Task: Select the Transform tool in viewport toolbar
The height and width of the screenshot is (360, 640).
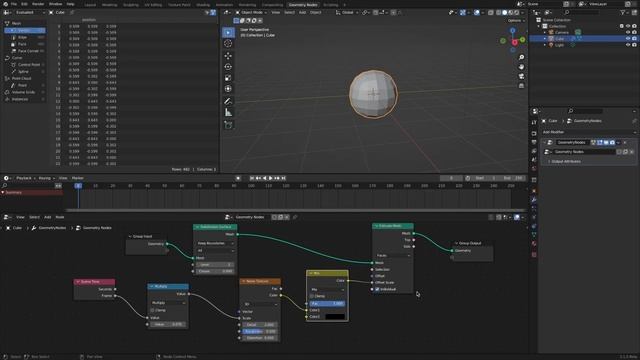Action: pos(228,89)
